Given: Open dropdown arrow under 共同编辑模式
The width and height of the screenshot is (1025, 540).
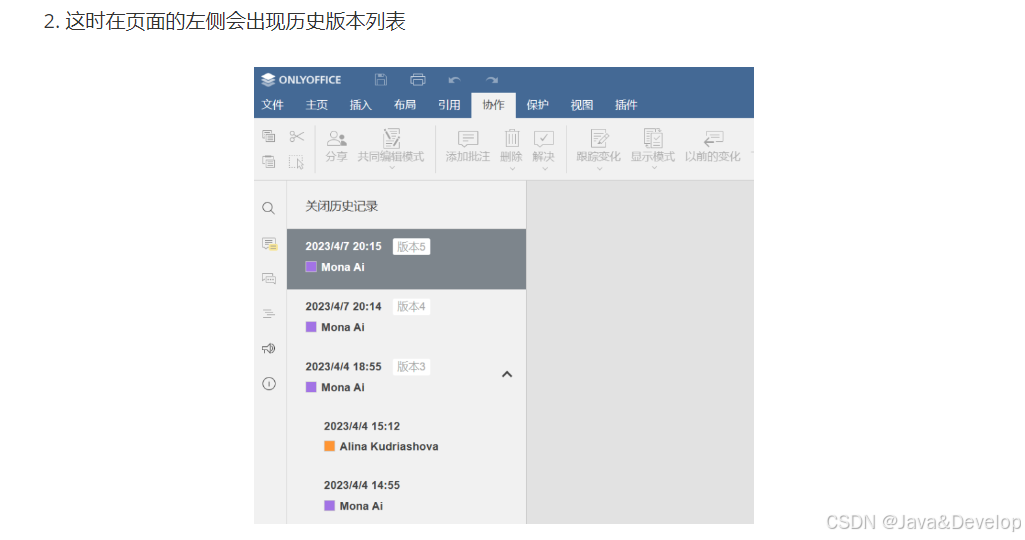Looking at the screenshot, I should click(x=392, y=169).
